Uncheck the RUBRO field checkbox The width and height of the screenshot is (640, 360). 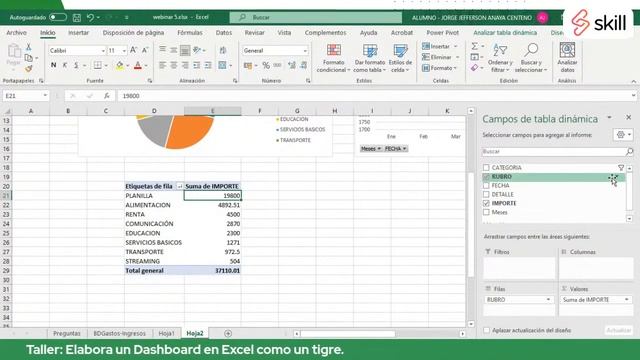486,177
